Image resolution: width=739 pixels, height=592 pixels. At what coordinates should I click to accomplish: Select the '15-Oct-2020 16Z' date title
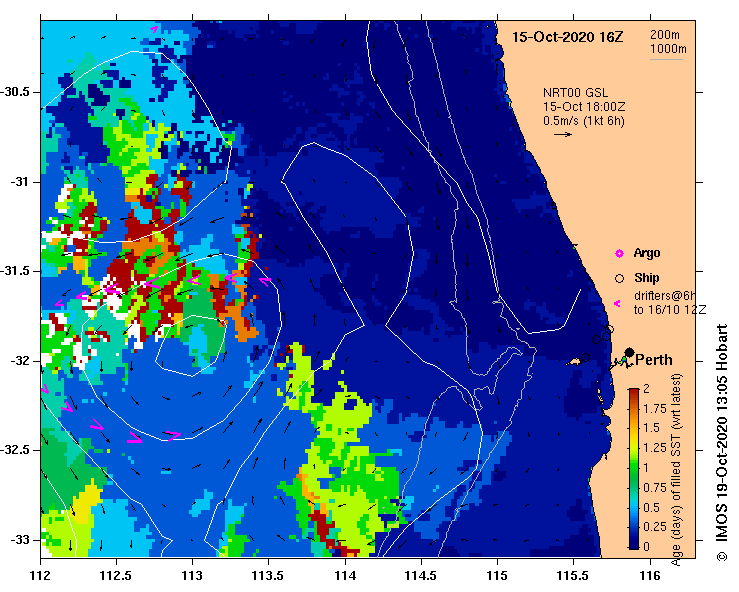pos(567,37)
